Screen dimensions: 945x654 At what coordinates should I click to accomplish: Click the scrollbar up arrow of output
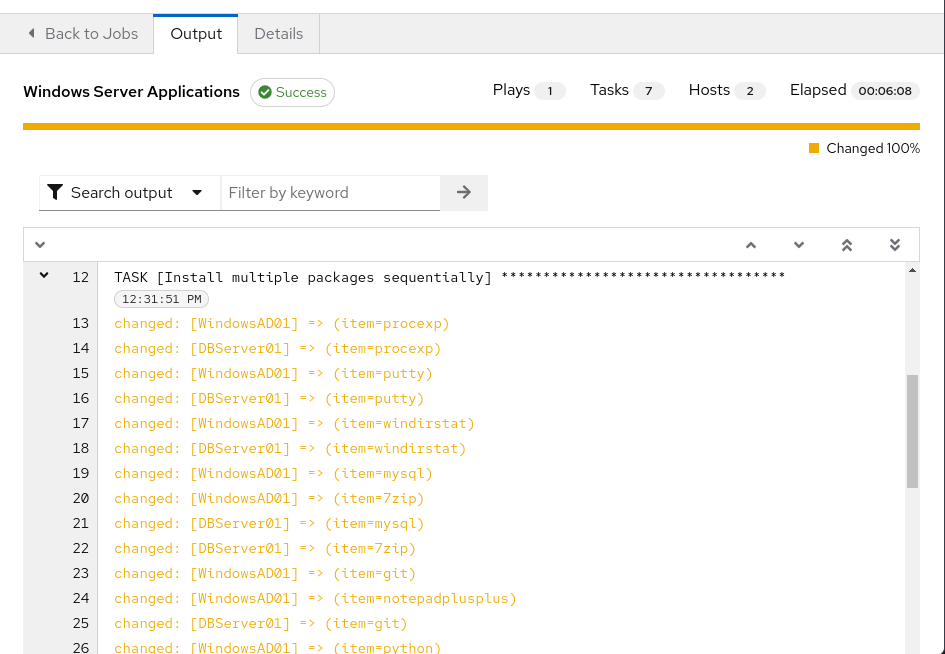pos(912,271)
